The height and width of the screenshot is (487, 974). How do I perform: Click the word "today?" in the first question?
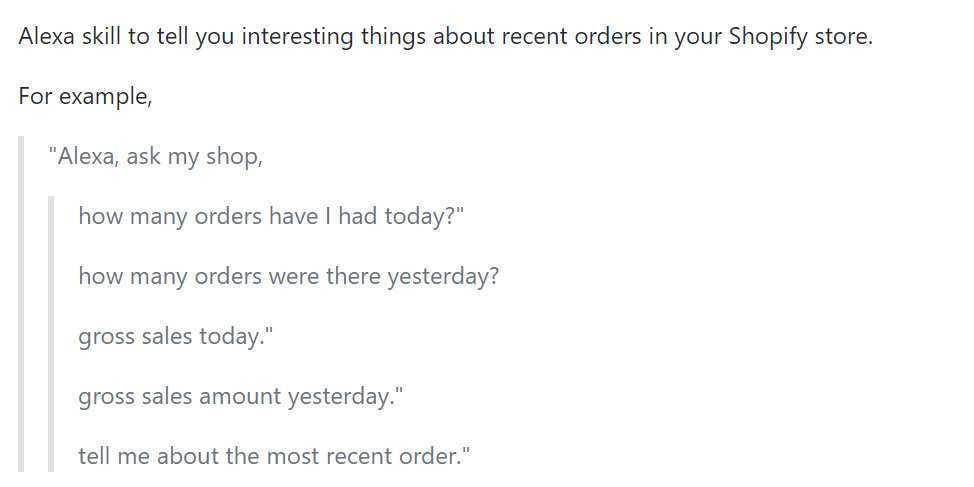point(421,216)
